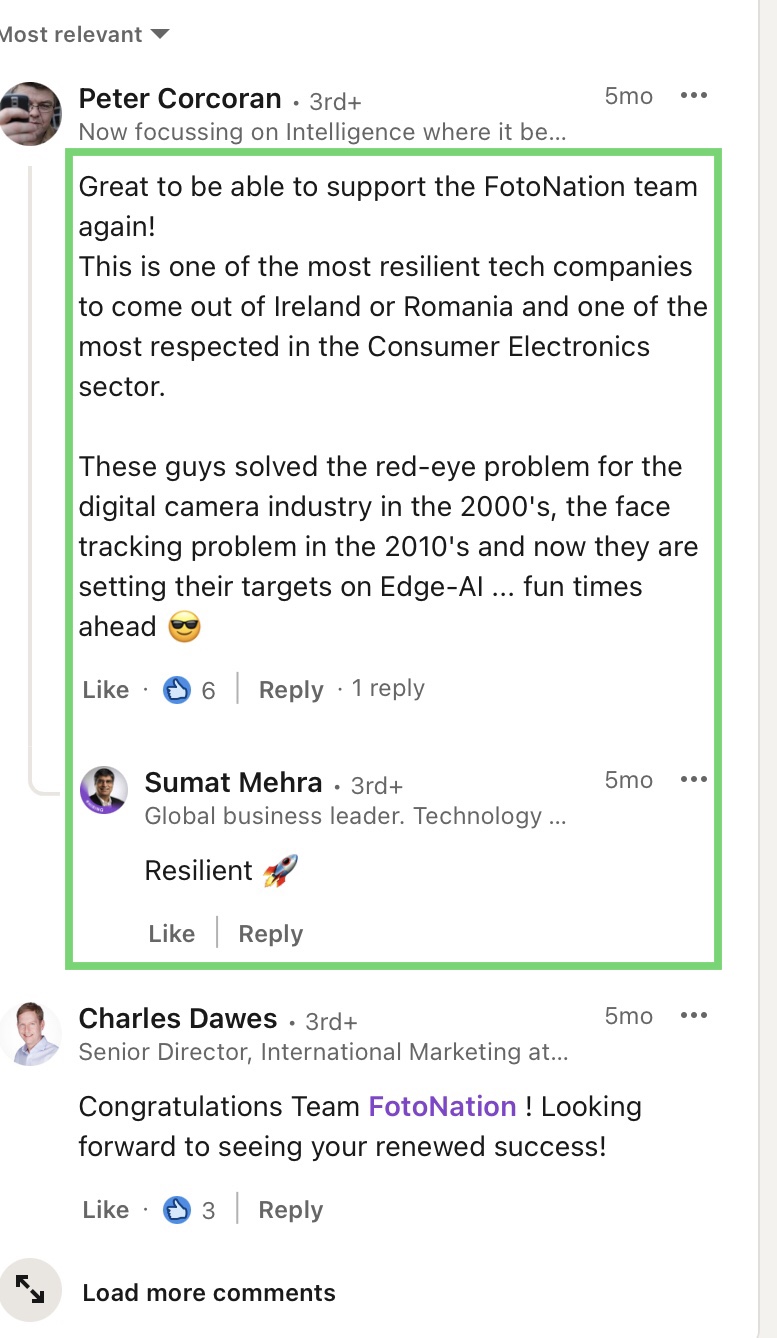The width and height of the screenshot is (777, 1338).
Task: Open more options on Peter Corcoran's comment
Action: pos(693,96)
